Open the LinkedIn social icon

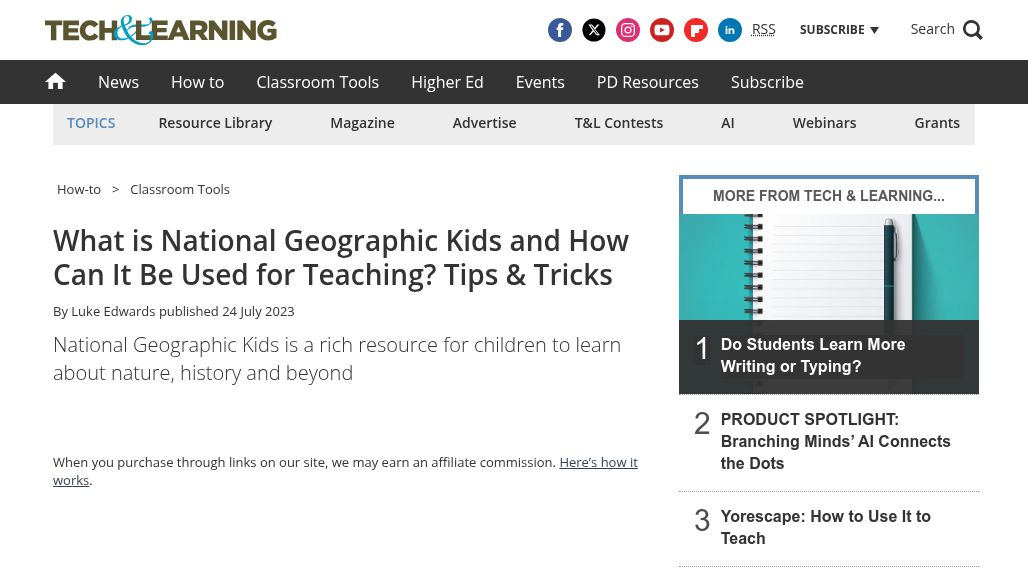(730, 30)
